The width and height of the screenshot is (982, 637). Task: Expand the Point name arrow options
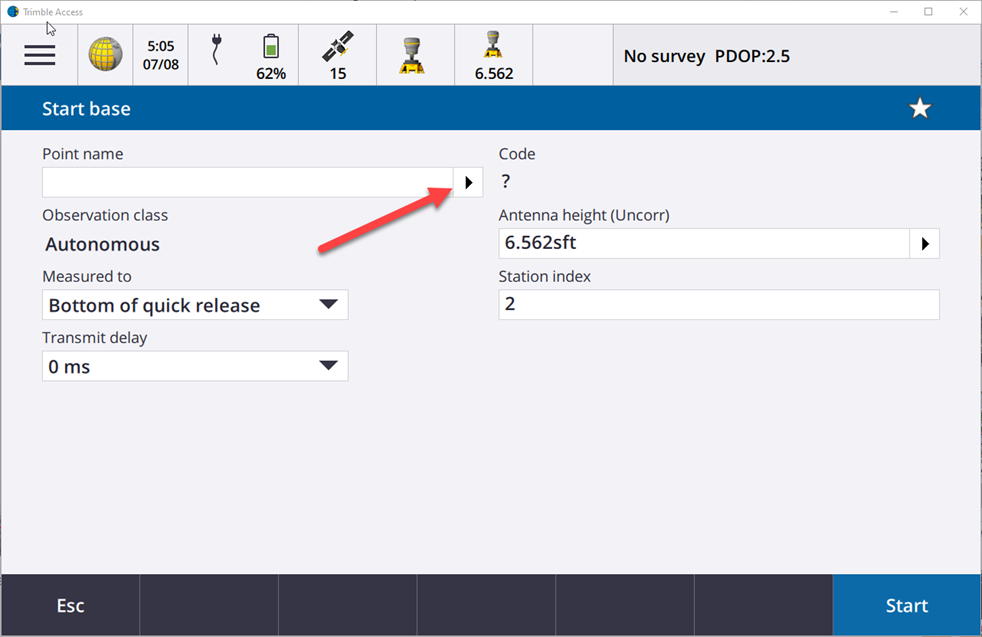pos(468,182)
